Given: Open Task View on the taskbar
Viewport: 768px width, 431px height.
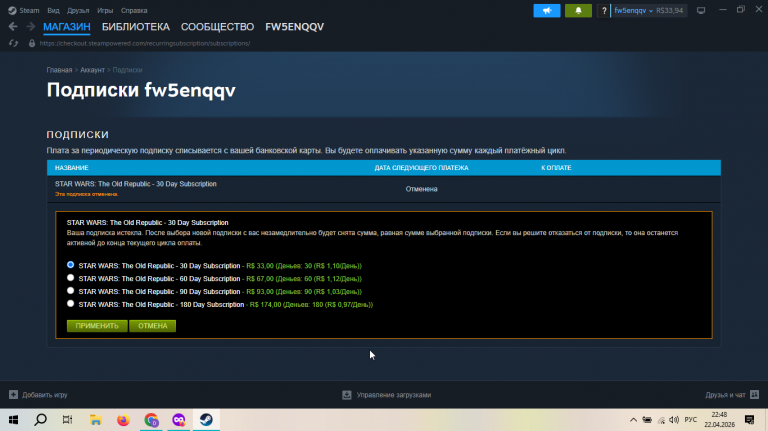Looking at the screenshot, I should point(68,420).
